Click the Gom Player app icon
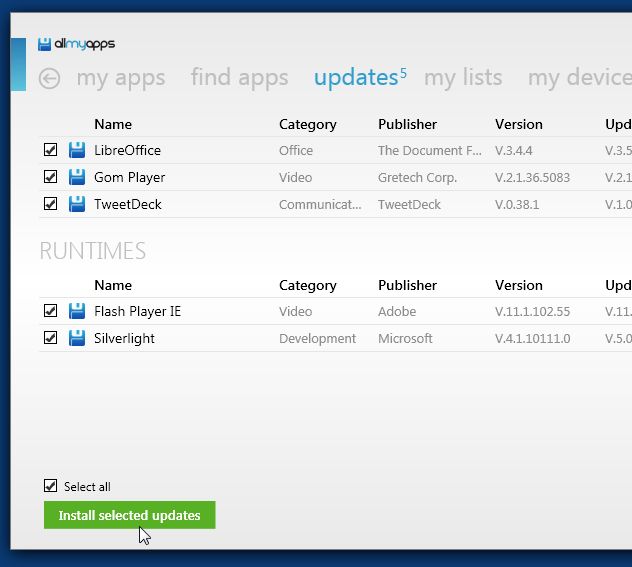Viewport: 632px width, 567px height. 77,177
